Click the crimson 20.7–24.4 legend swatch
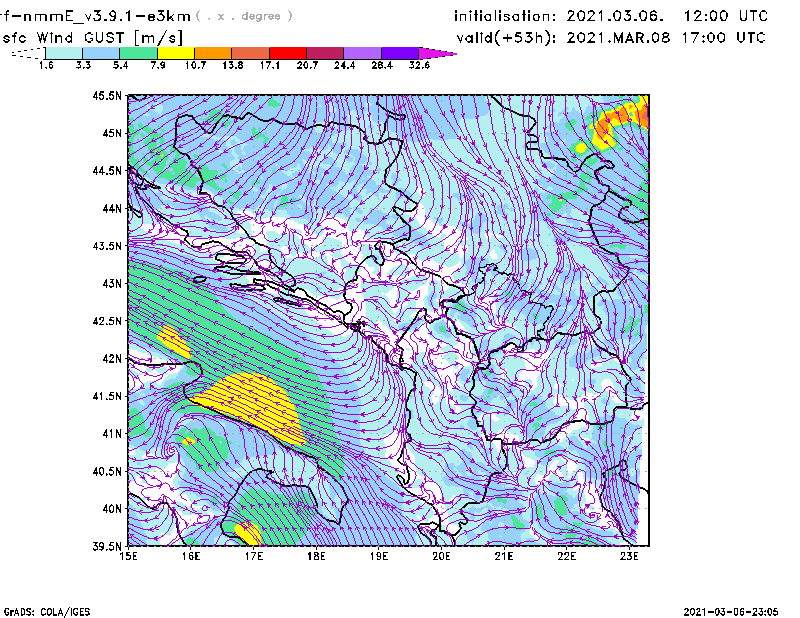 coord(325,53)
